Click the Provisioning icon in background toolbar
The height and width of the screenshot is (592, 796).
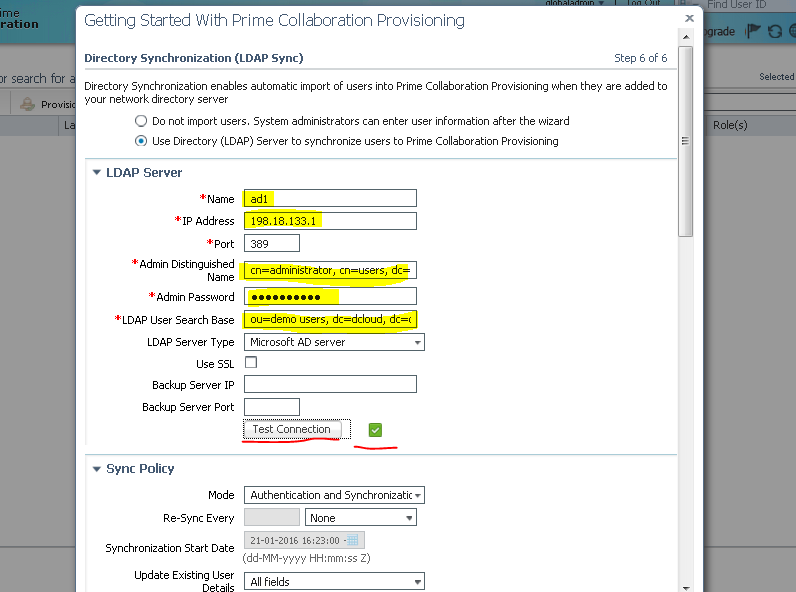coord(27,104)
